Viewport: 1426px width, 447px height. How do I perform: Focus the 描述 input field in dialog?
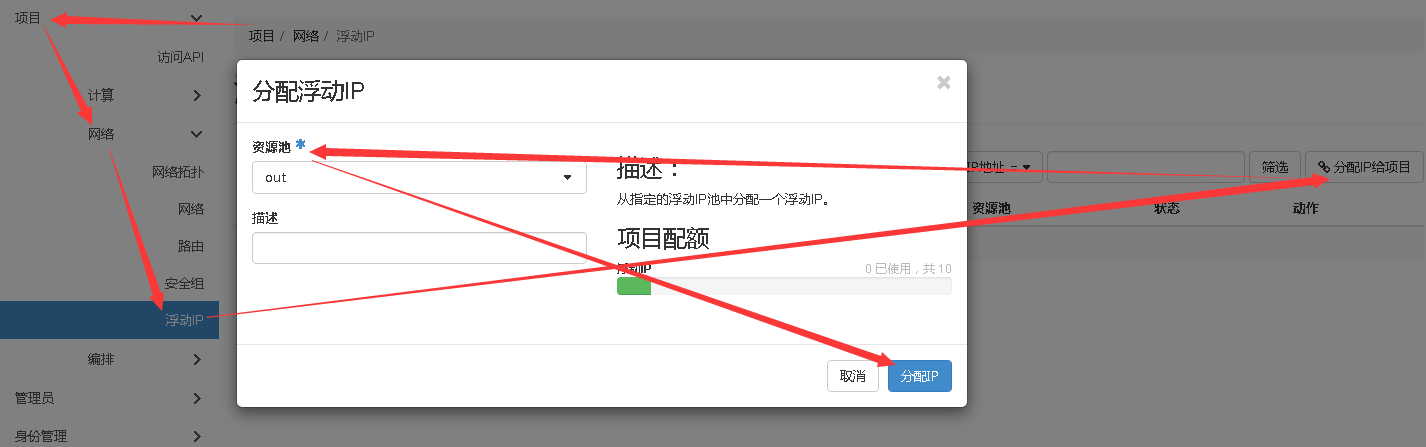click(419, 248)
